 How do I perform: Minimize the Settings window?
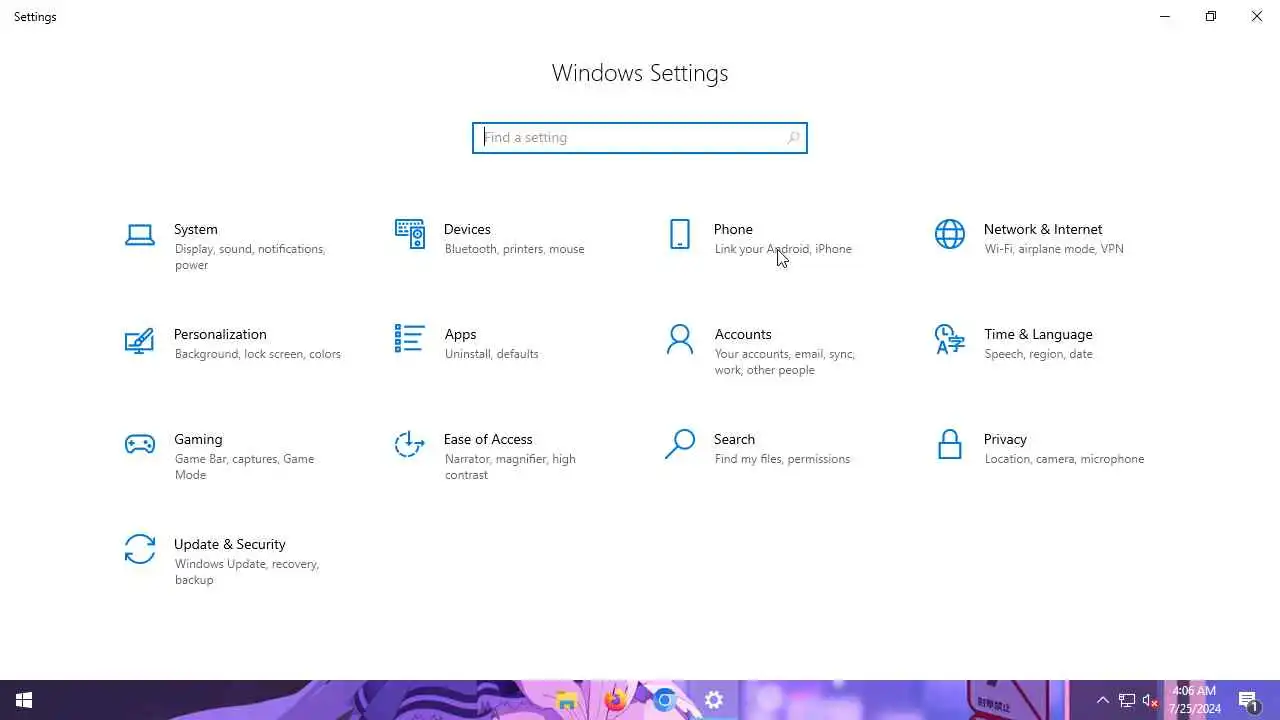[x=1165, y=16]
